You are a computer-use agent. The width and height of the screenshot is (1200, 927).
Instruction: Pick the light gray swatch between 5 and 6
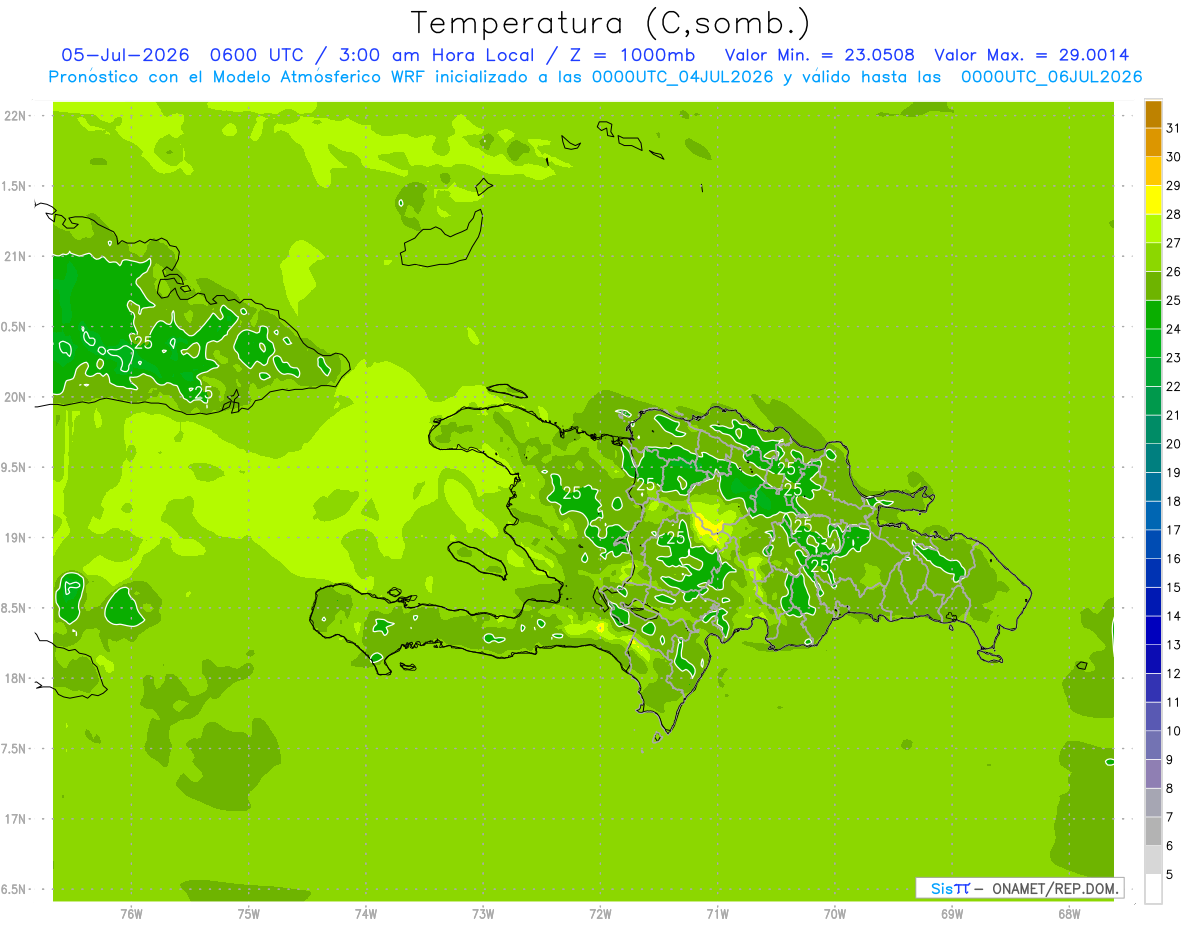point(1153,860)
